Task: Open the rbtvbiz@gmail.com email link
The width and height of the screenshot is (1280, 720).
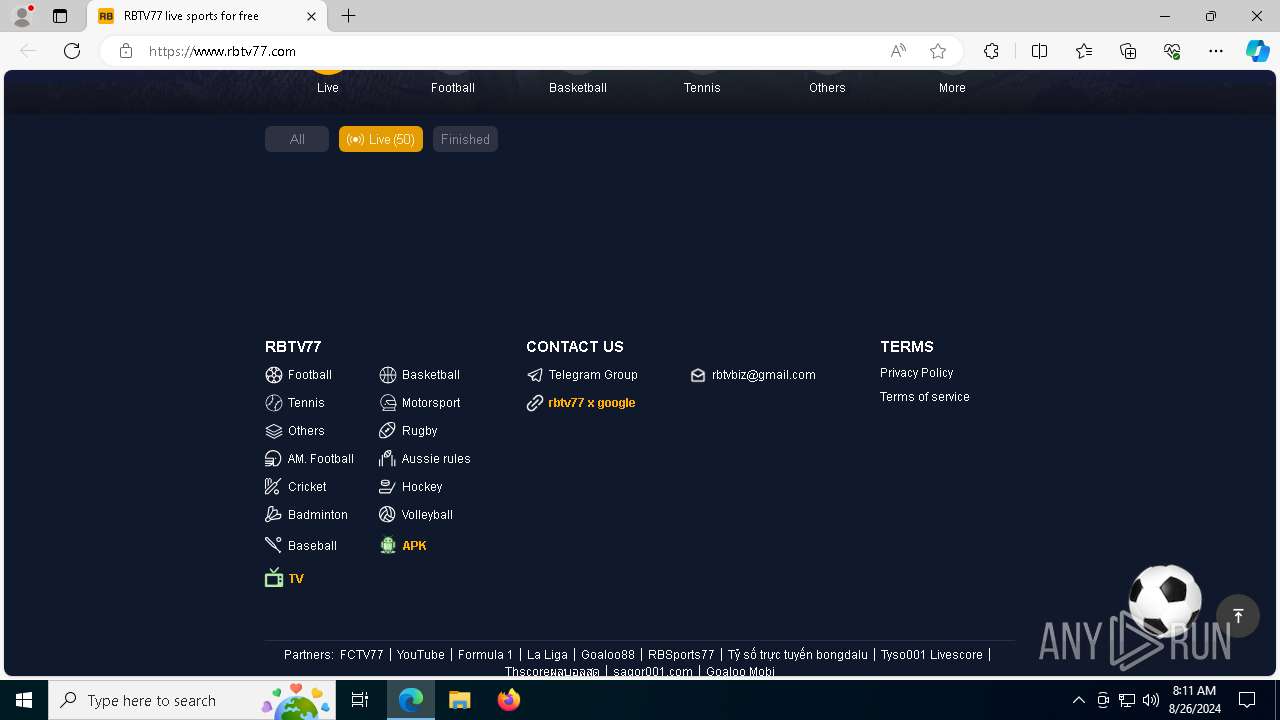Action: point(764,375)
